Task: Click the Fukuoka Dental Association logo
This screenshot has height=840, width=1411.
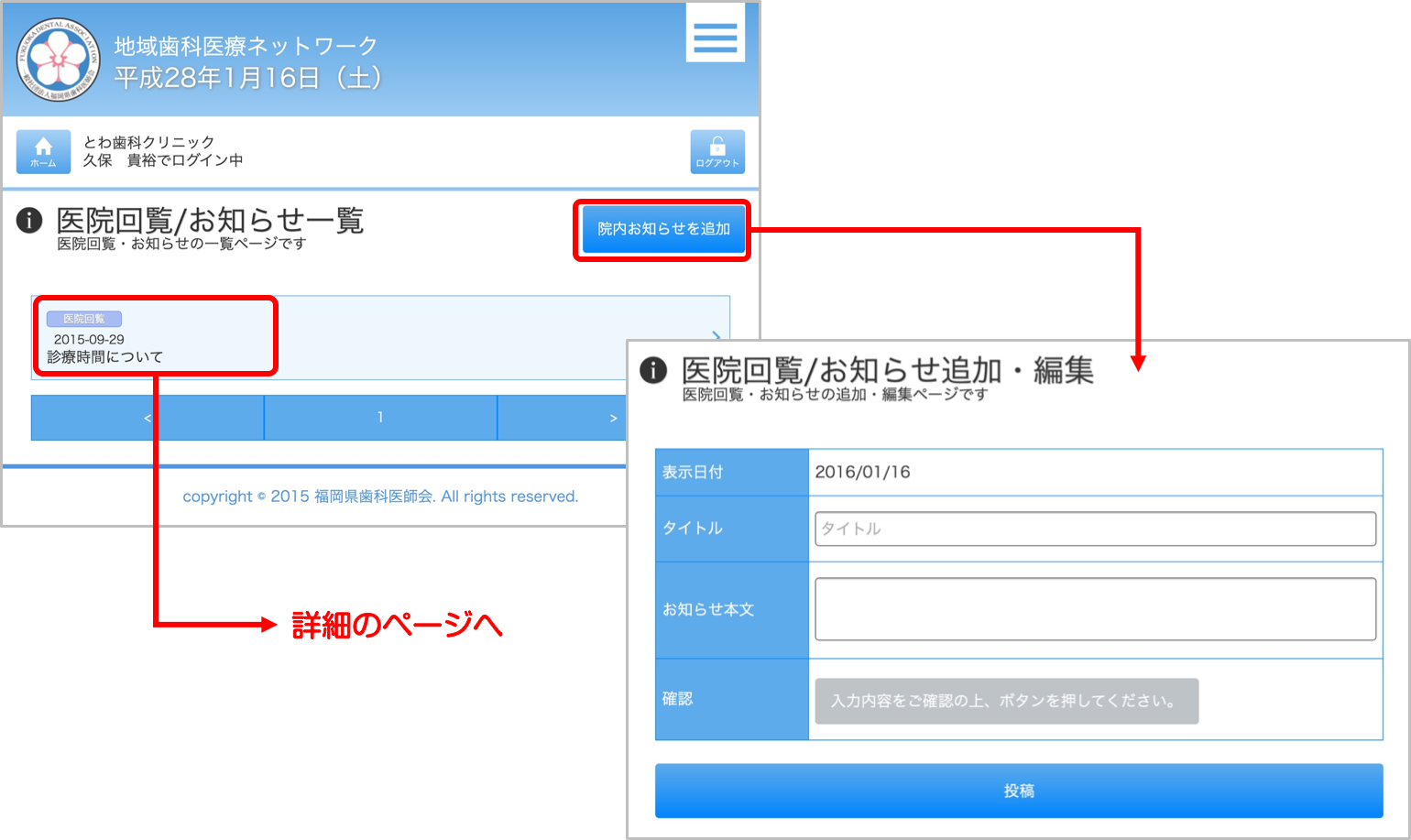Action: [x=59, y=60]
